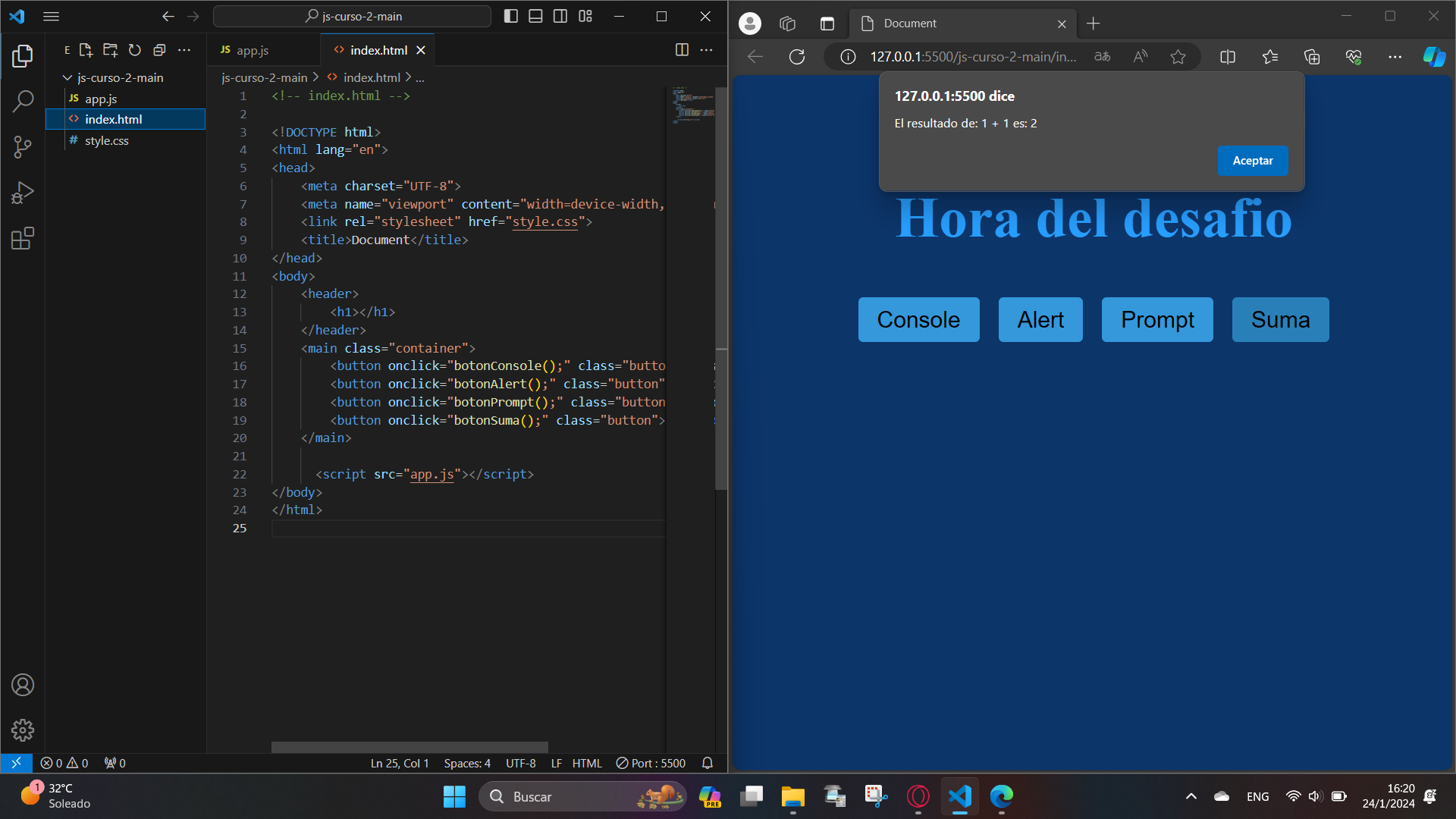View site information in address bar
This screenshot has width=1456, height=819.
point(848,57)
